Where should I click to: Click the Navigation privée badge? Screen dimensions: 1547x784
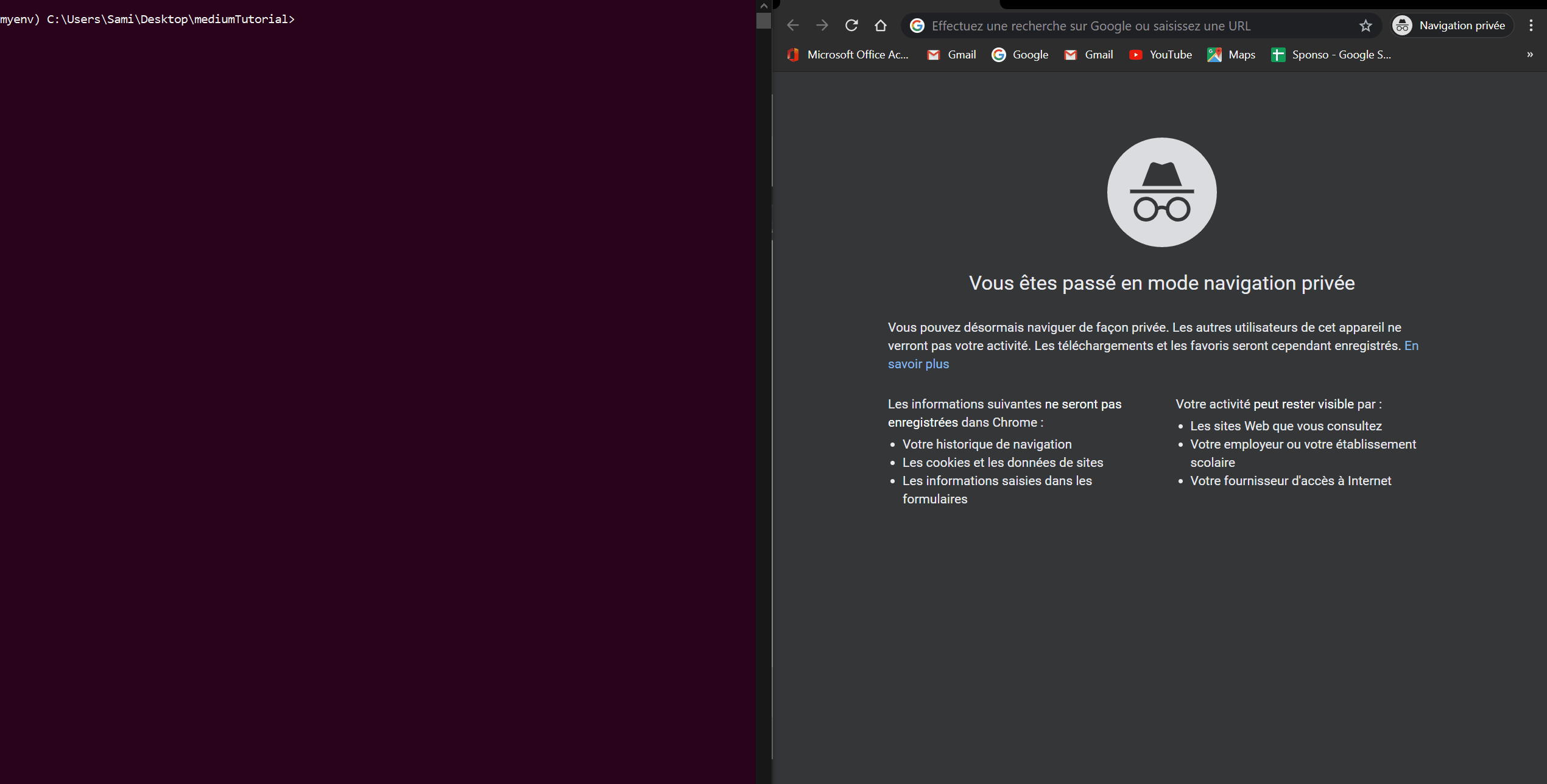[1451, 25]
